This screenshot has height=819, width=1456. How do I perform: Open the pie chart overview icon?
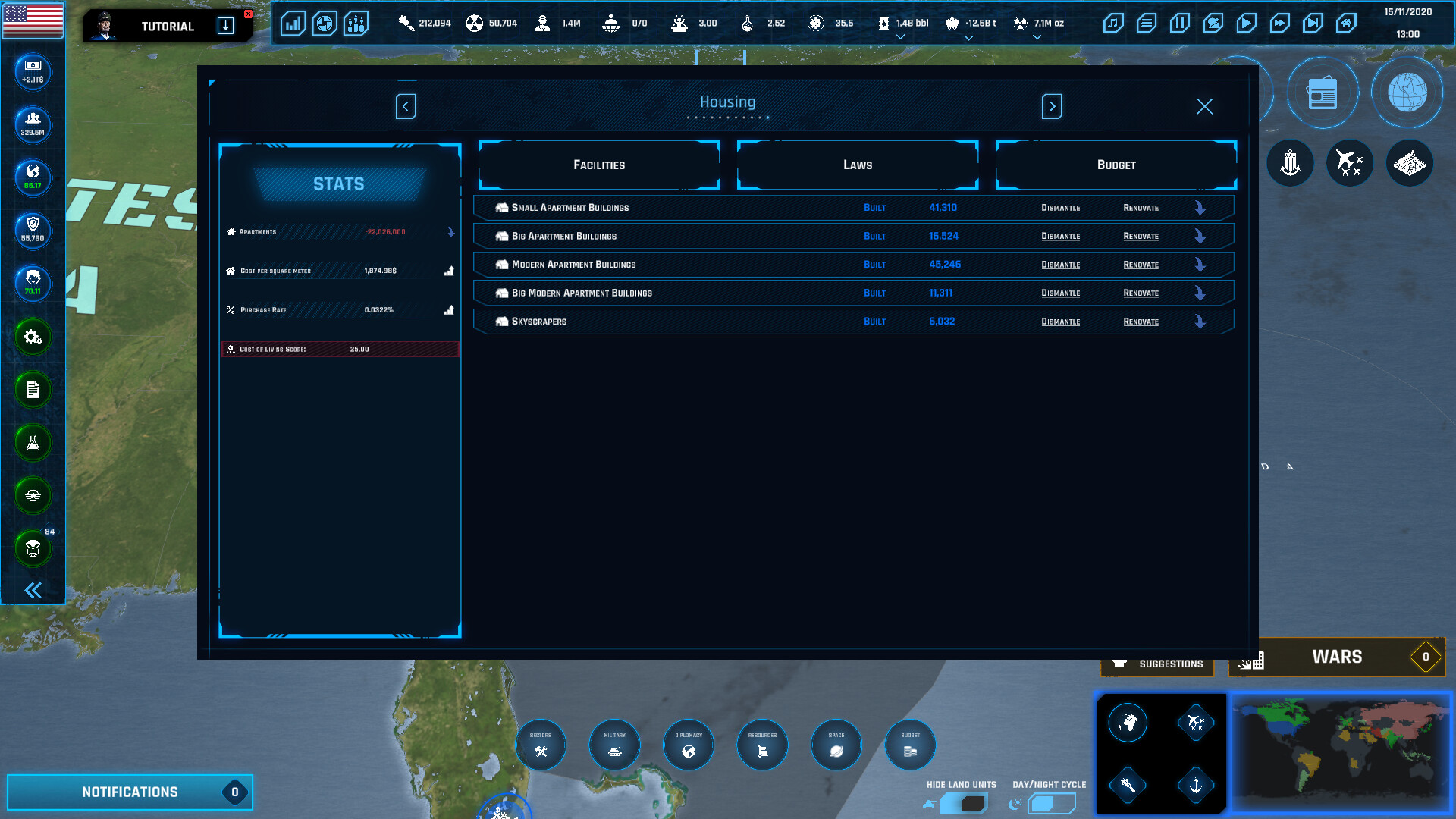[324, 24]
